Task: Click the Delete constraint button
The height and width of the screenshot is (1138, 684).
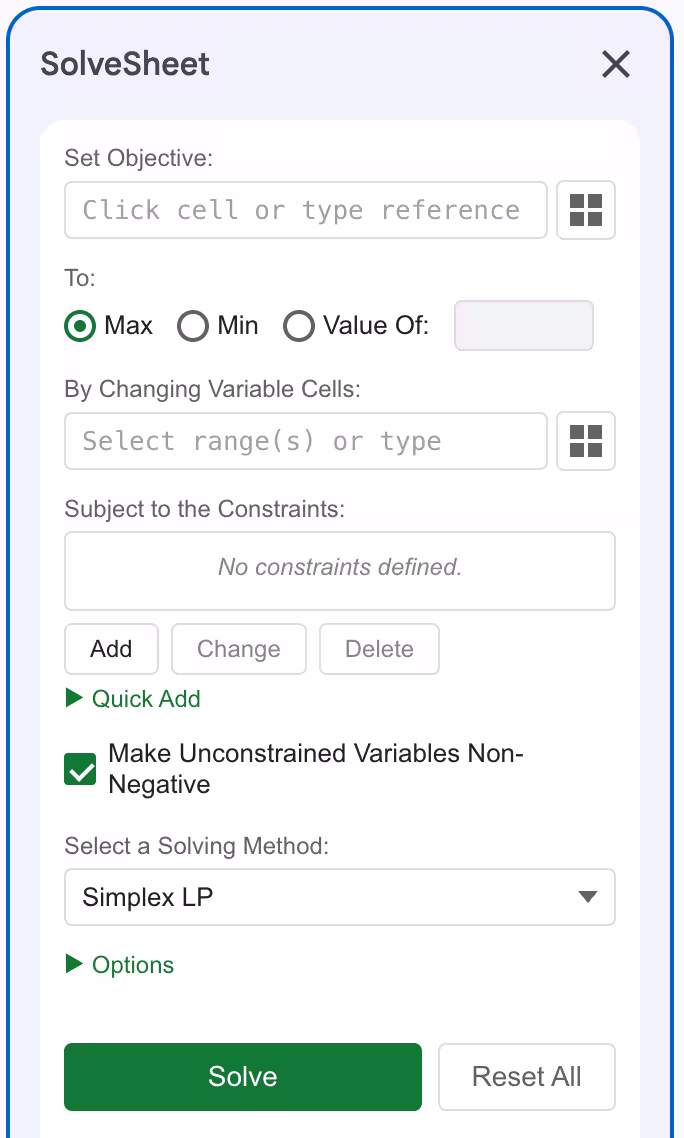Action: coord(379,649)
